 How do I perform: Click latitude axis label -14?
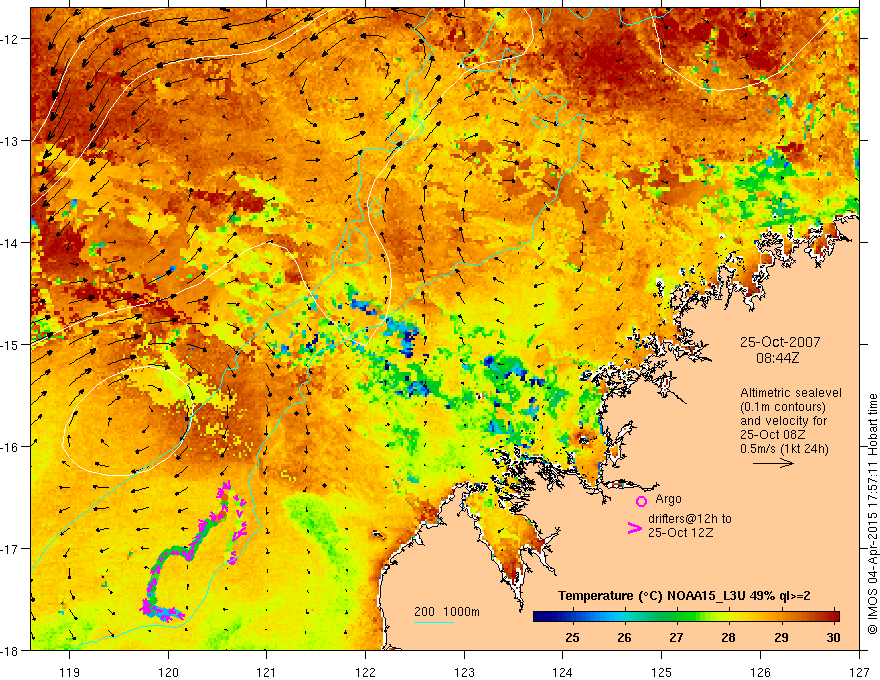11,243
